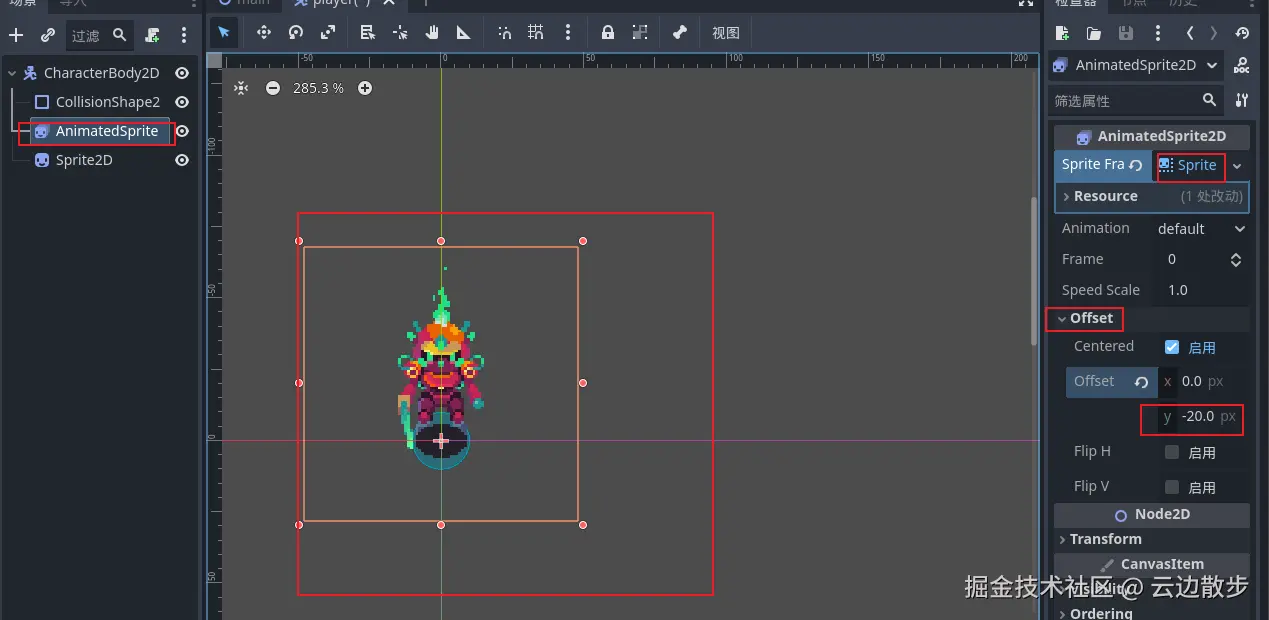Click the attach script icon in scene dock
This screenshot has height=620, width=1269.
(152, 35)
